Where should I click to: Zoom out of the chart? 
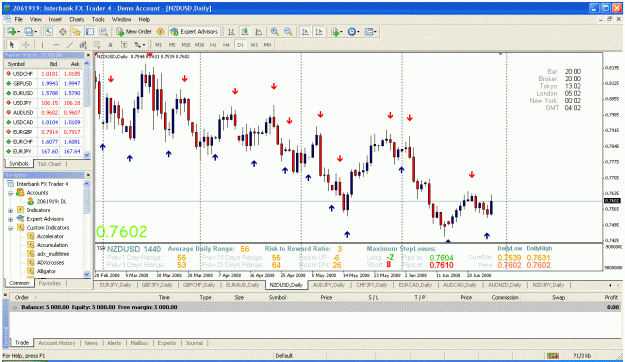[x=288, y=31]
